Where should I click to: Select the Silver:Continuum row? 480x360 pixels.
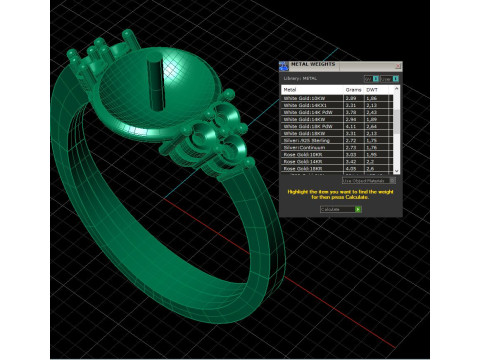click(337, 147)
